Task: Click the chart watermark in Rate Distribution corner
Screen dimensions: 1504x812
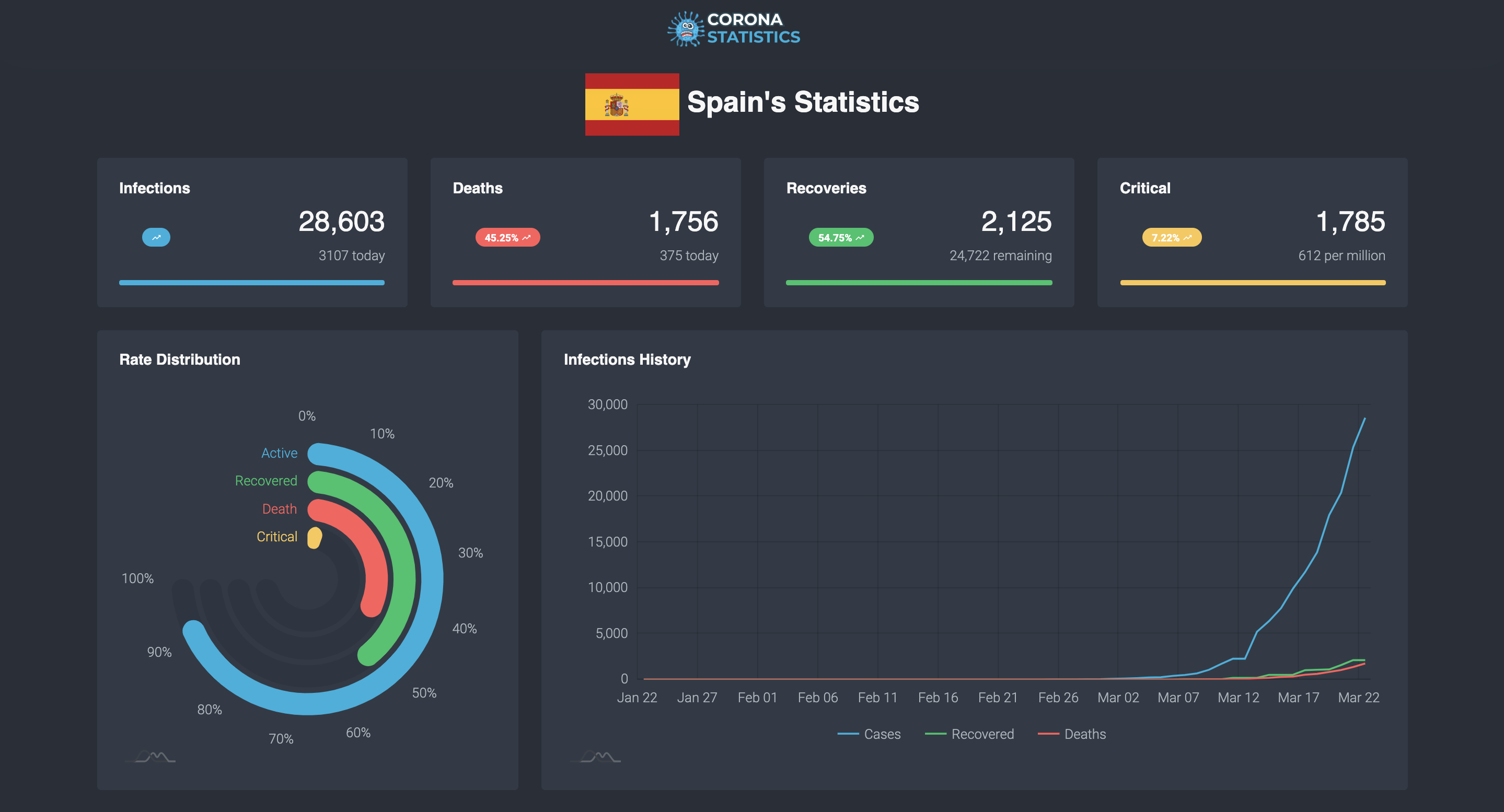Action: (149, 758)
